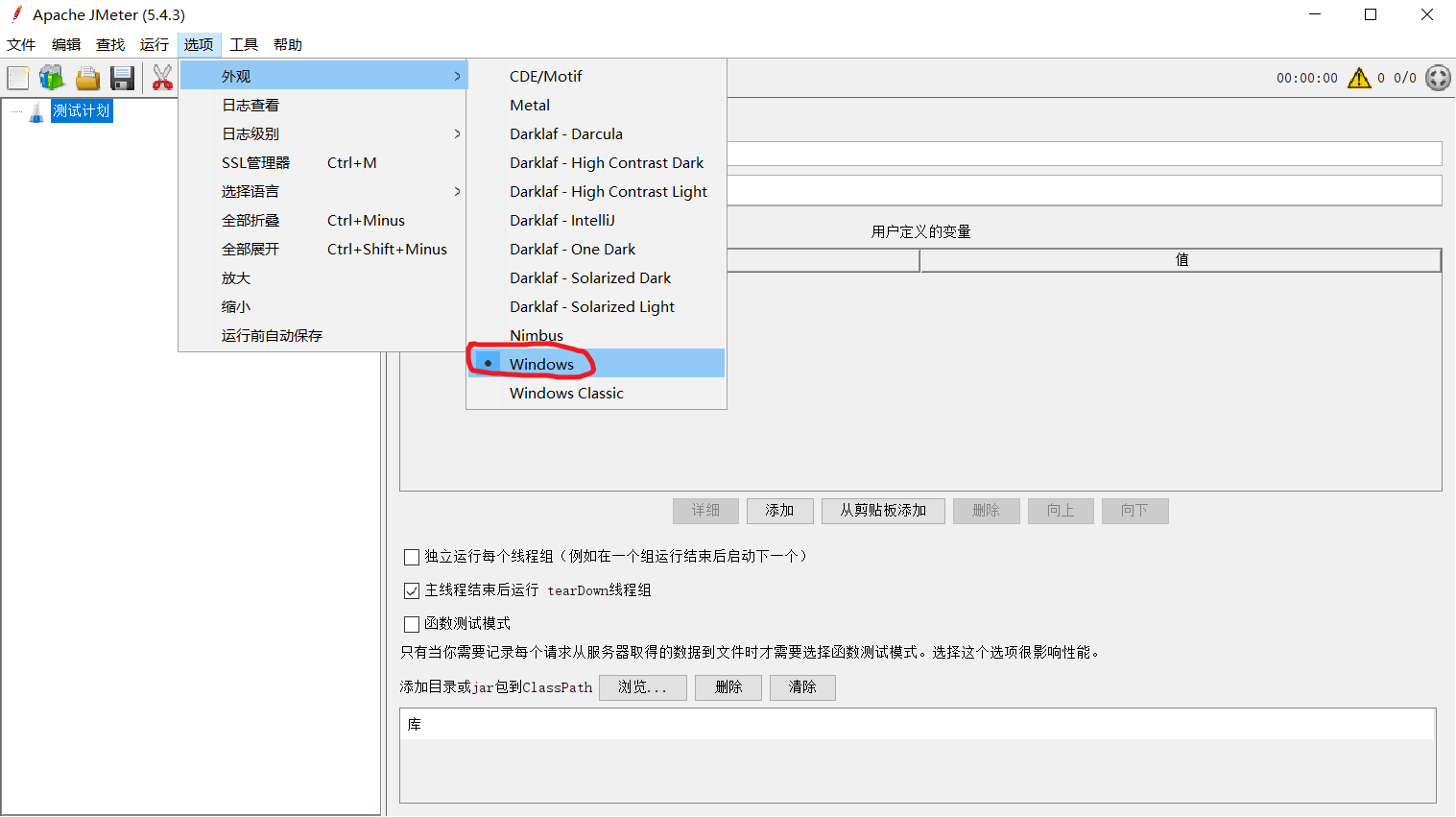This screenshot has height=817, width=1456.
Task: Select Darklaf - High Contrast Dark theme
Action: (596, 162)
